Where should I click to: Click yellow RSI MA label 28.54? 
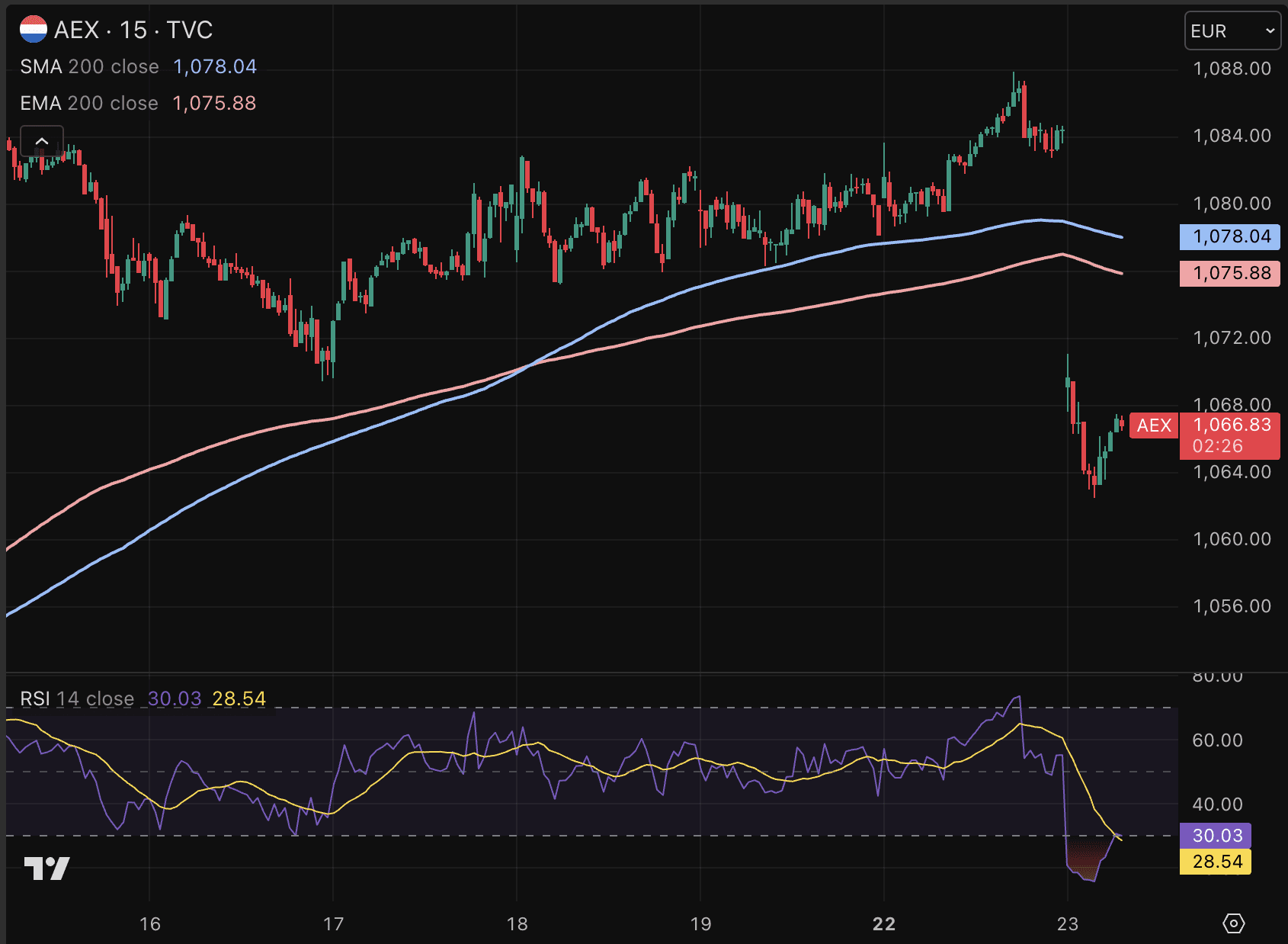pyautogui.click(x=1216, y=862)
